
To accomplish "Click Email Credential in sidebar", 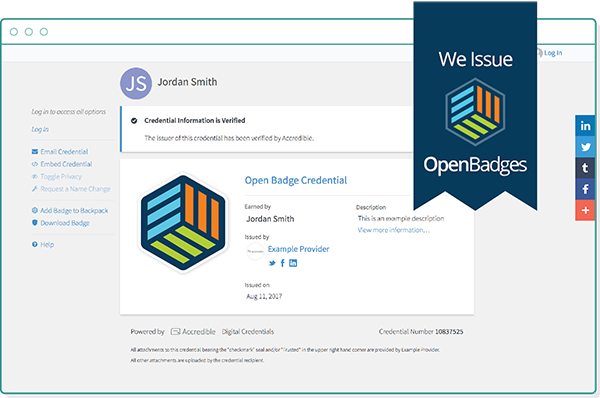I will click(60, 152).
